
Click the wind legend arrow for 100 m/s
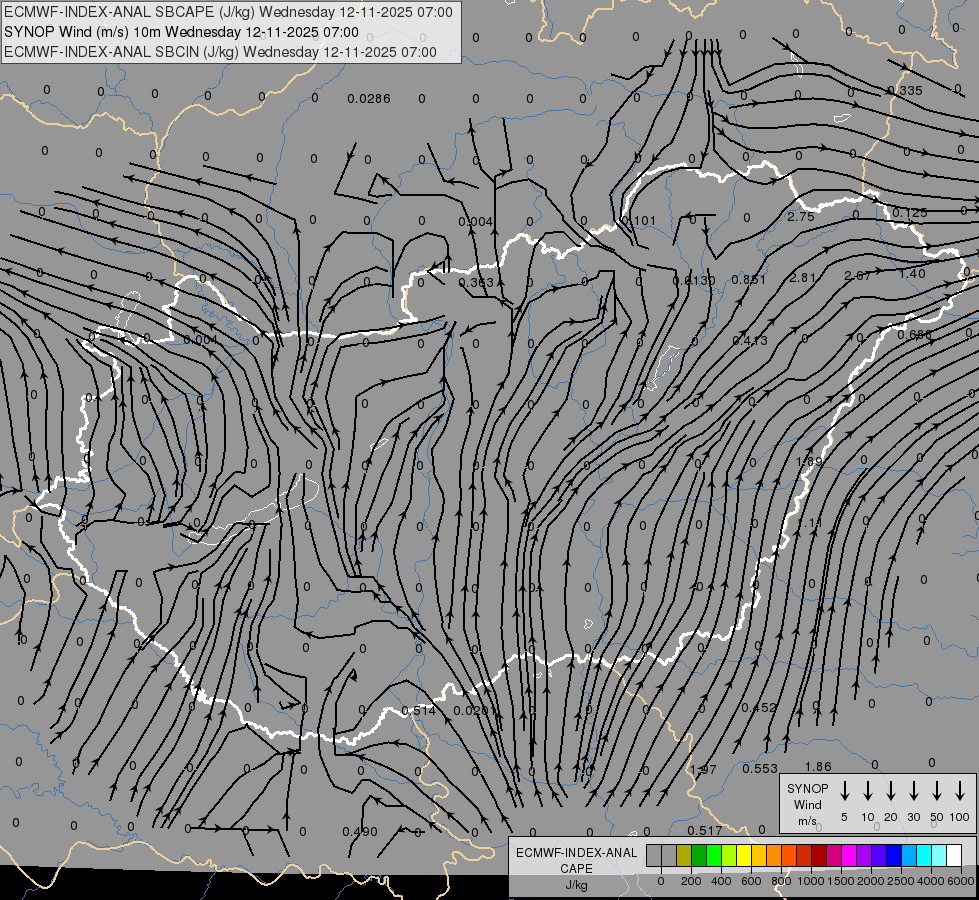click(960, 790)
